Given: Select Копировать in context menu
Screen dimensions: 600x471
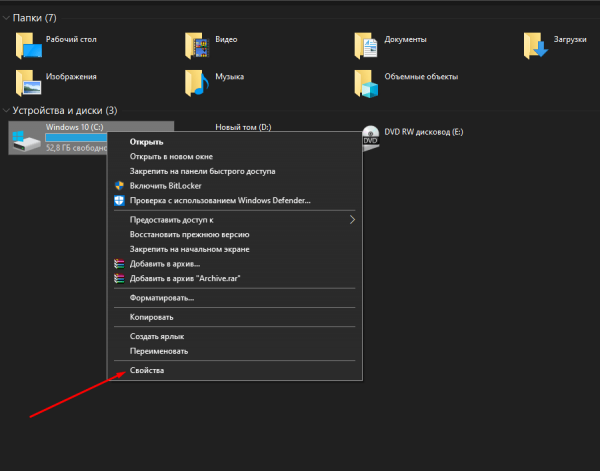Looking at the screenshot, I should [x=234, y=317].
